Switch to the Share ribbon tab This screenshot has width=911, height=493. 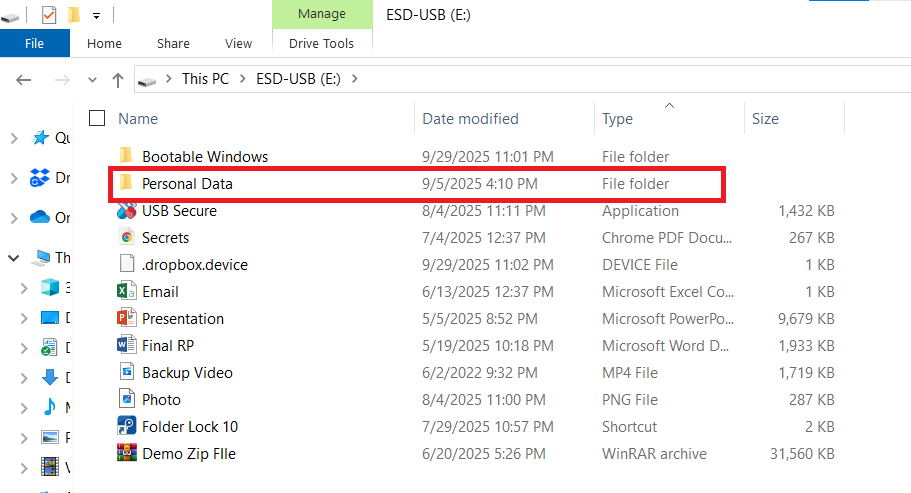click(173, 44)
